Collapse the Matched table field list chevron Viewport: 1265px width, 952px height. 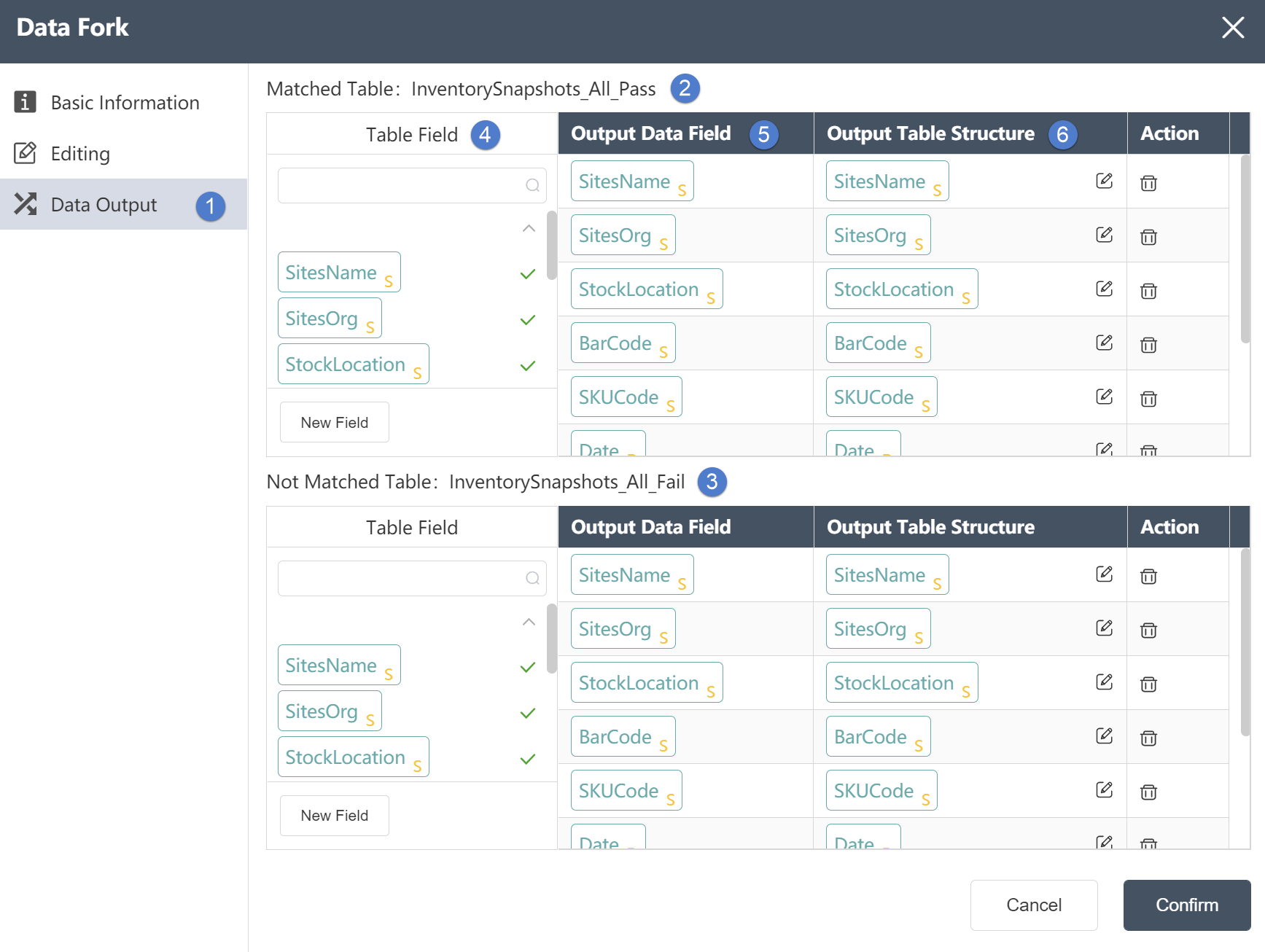coord(529,229)
